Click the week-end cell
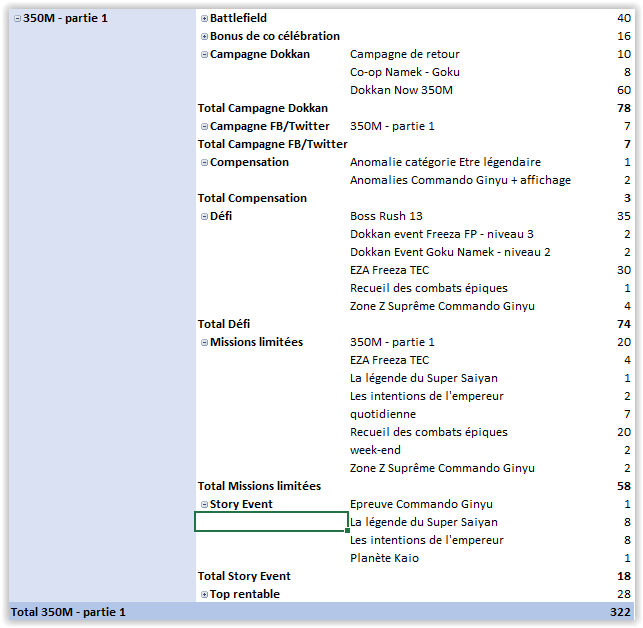 375,450
